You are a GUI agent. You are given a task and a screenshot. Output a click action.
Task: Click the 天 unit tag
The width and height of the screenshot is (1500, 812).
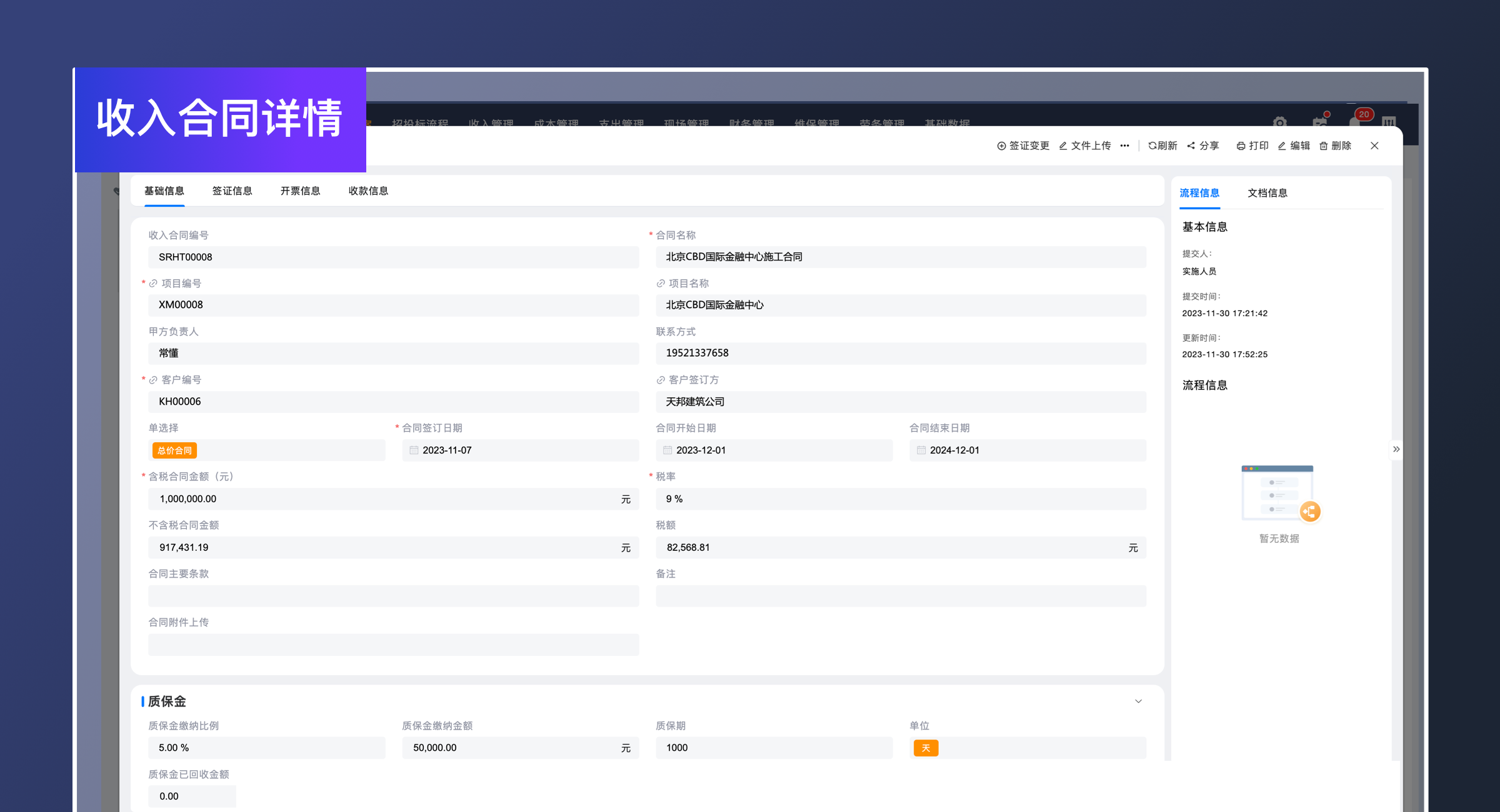point(926,748)
